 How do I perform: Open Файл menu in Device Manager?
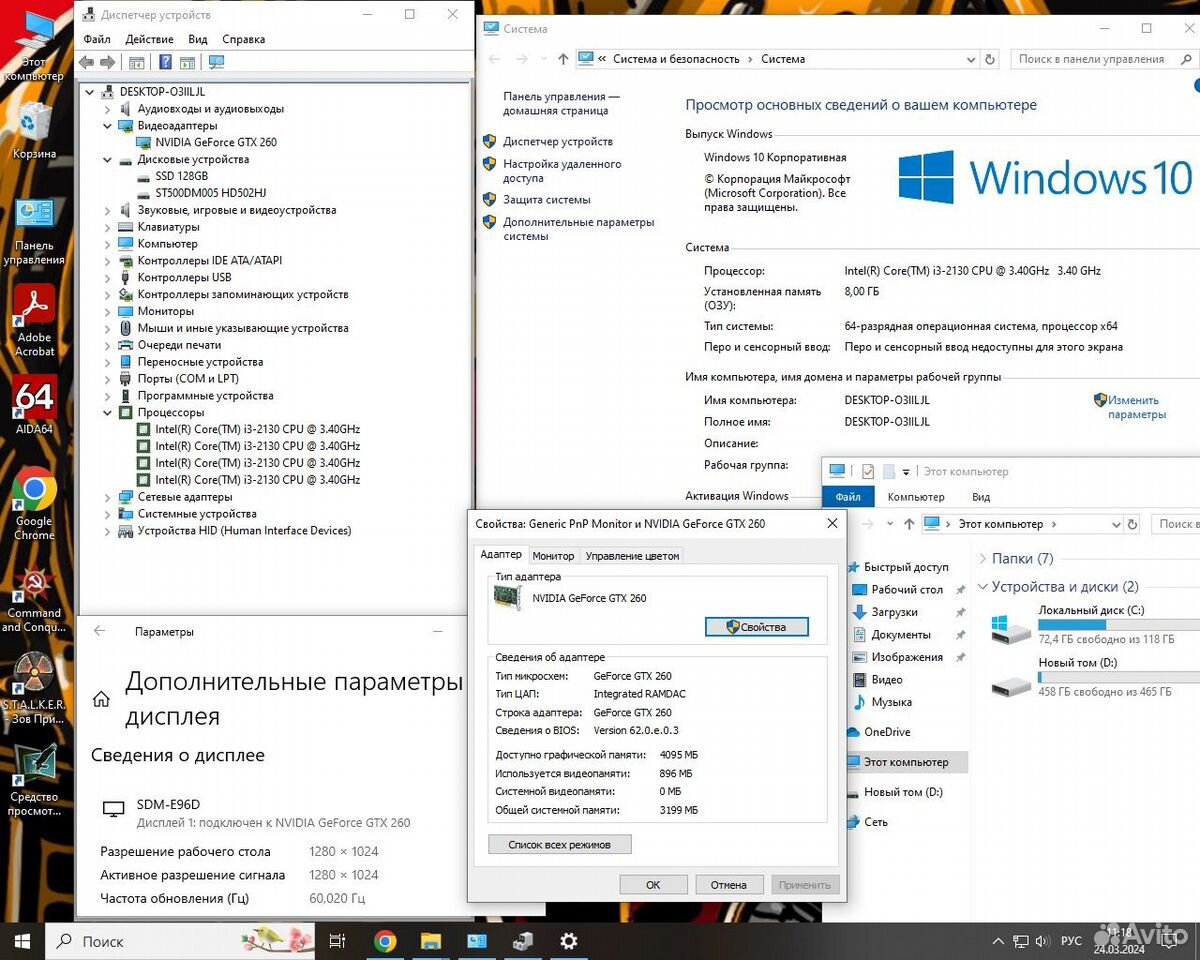tap(97, 39)
